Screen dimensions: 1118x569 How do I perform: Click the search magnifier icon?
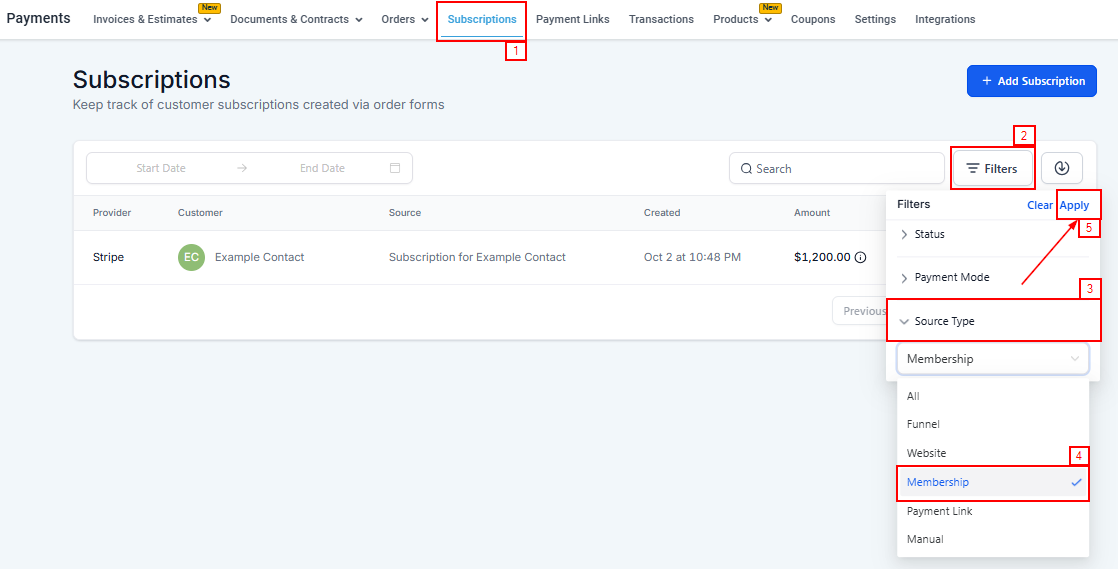[x=746, y=169]
